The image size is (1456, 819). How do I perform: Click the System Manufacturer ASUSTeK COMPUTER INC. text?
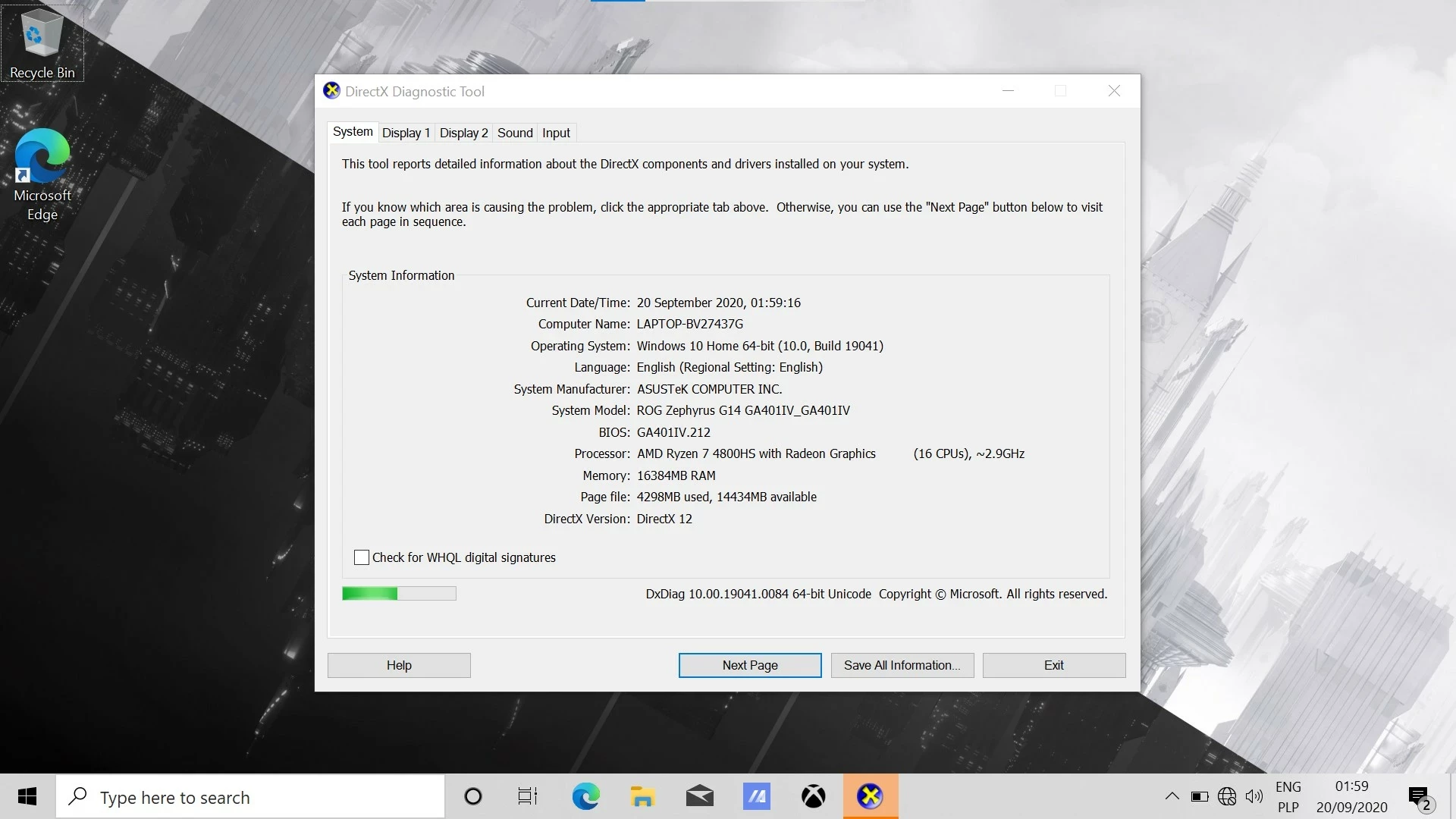709,389
